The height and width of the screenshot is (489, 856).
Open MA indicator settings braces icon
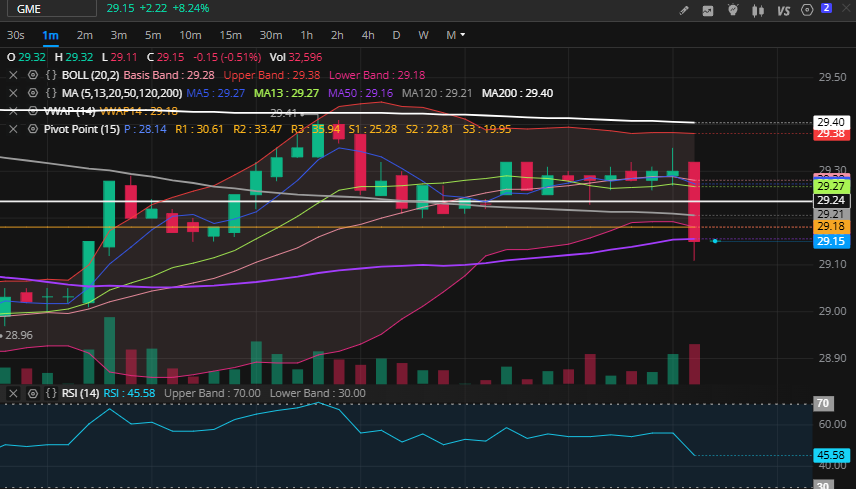coord(51,93)
